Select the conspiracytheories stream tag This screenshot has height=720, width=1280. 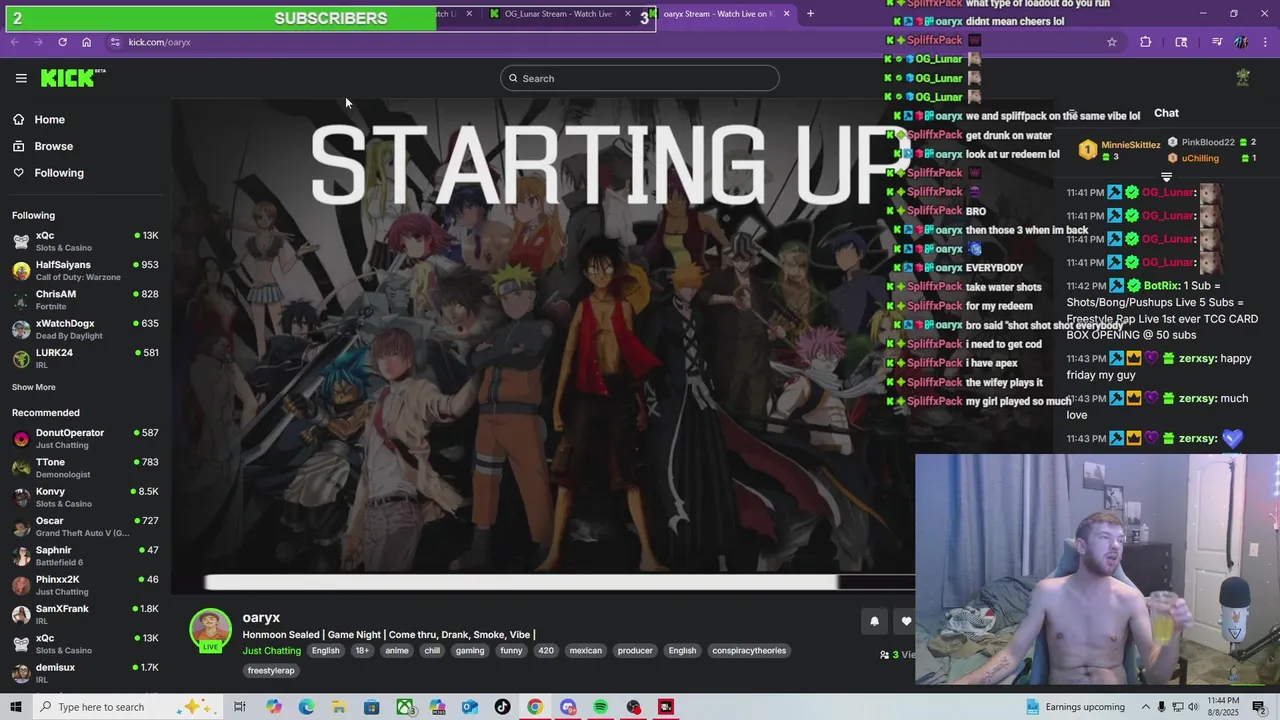[749, 651]
